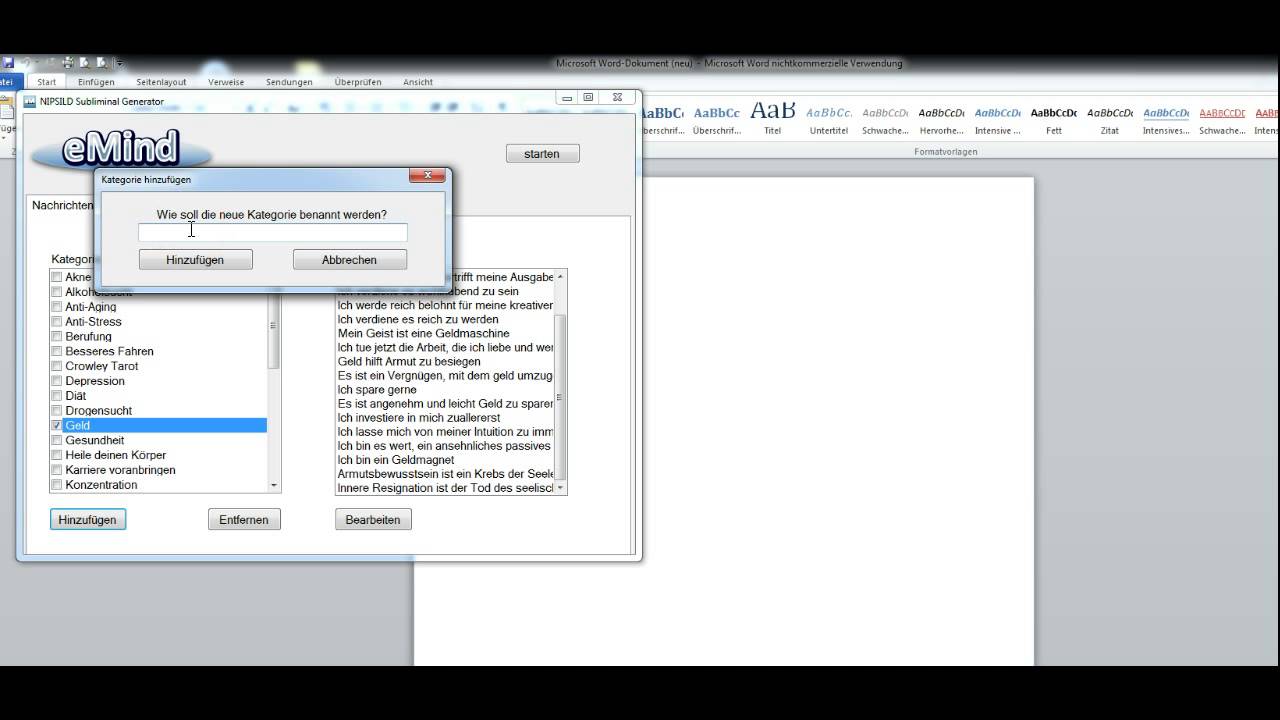Click the message list scrollbar thumb
This screenshot has width=1280, height=720.
click(560, 398)
